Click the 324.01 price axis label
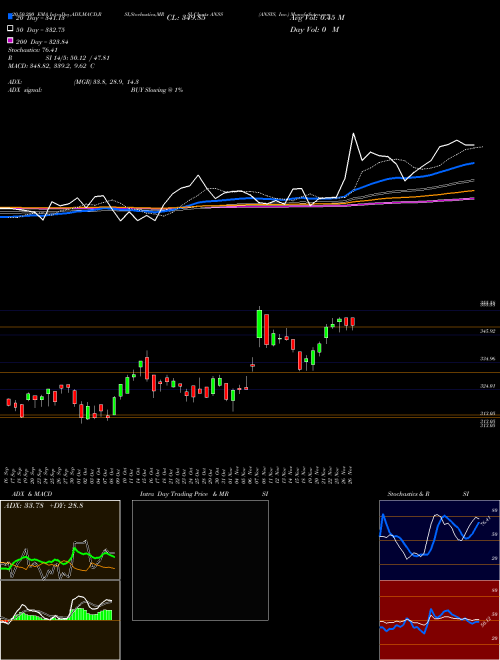Screen dimensions: 500x660 click(488, 386)
